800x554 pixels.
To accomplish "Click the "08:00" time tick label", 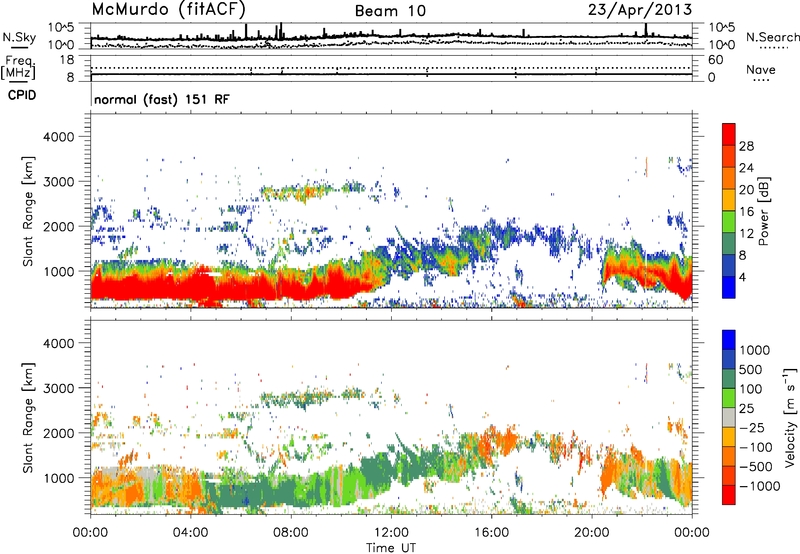I will click(290, 533).
